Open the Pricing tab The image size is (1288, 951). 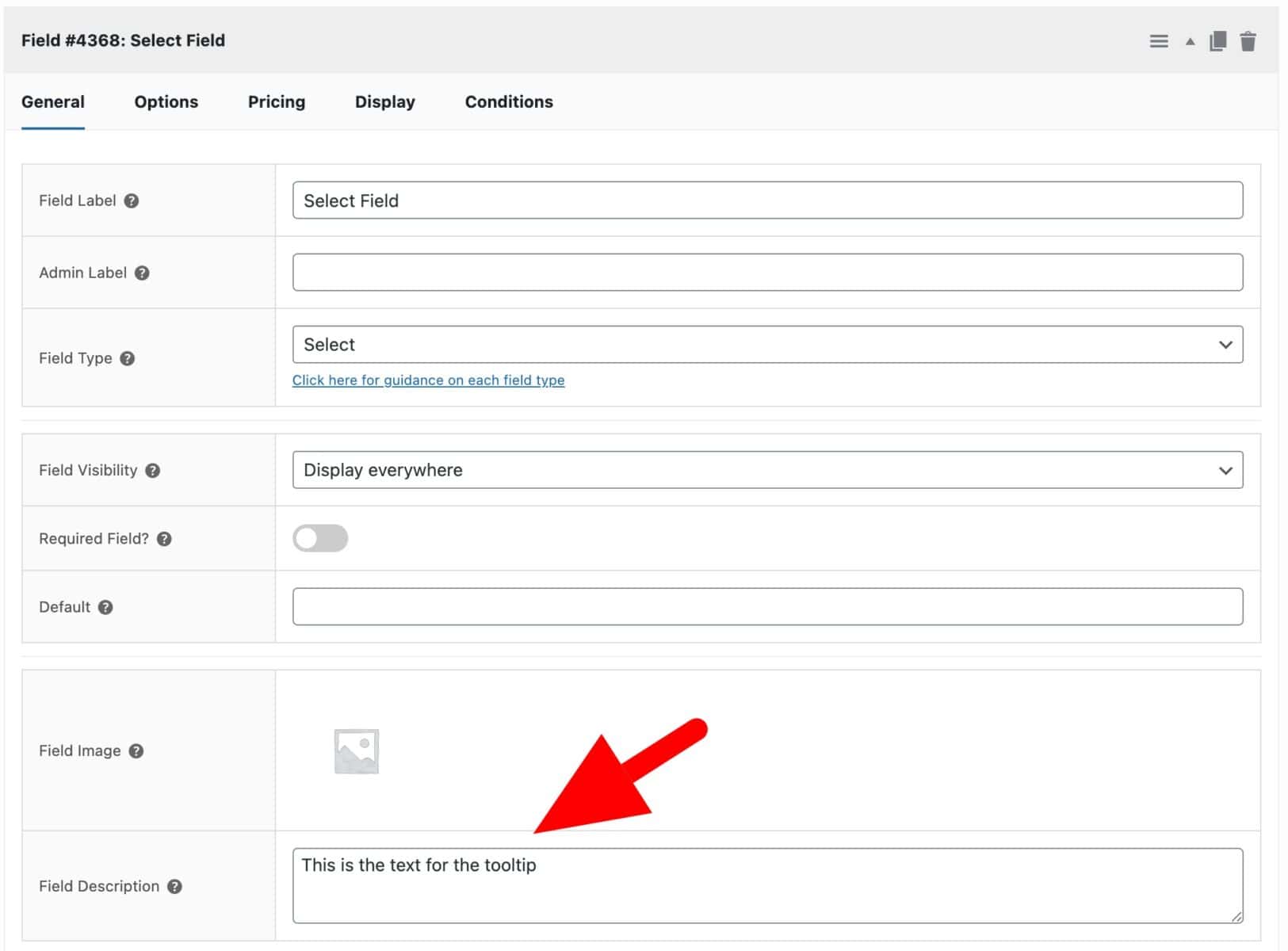tap(276, 102)
